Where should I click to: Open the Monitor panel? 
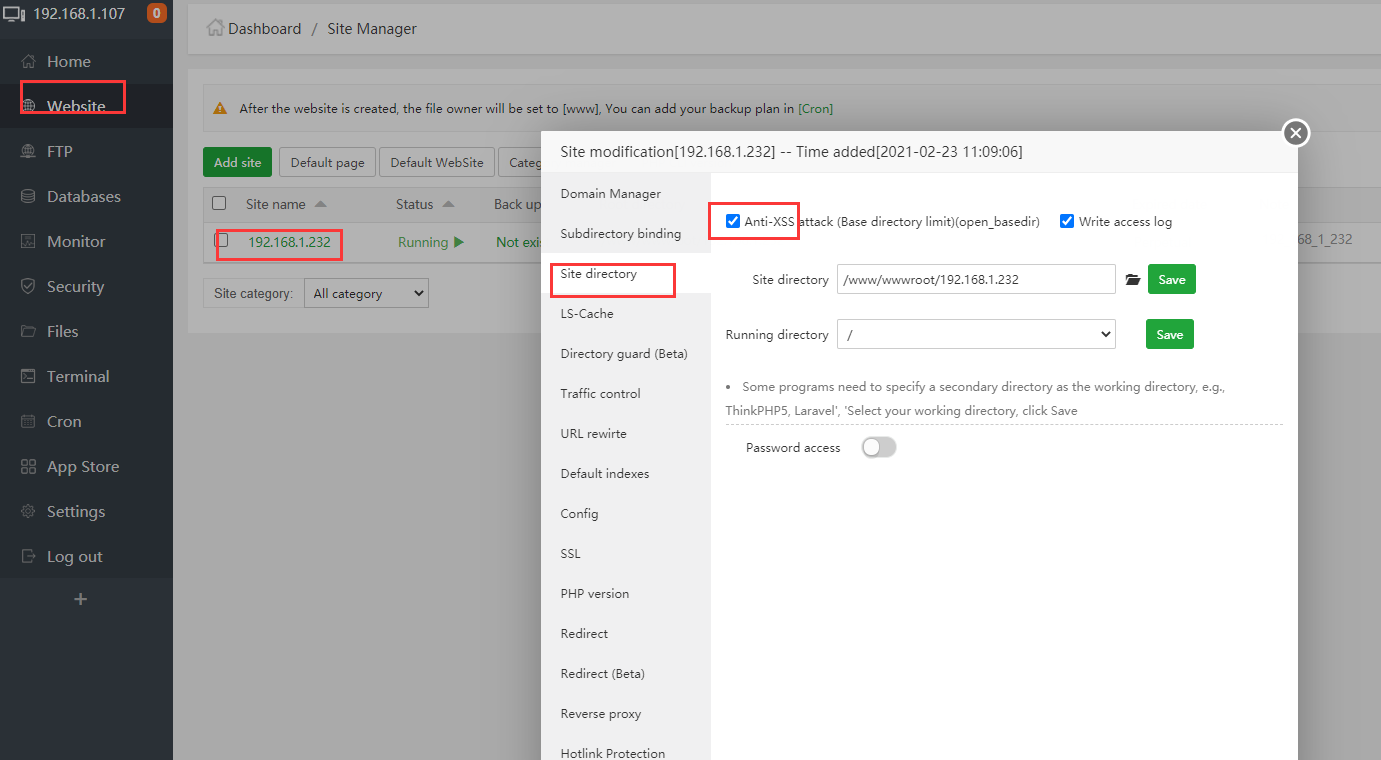[x=74, y=241]
